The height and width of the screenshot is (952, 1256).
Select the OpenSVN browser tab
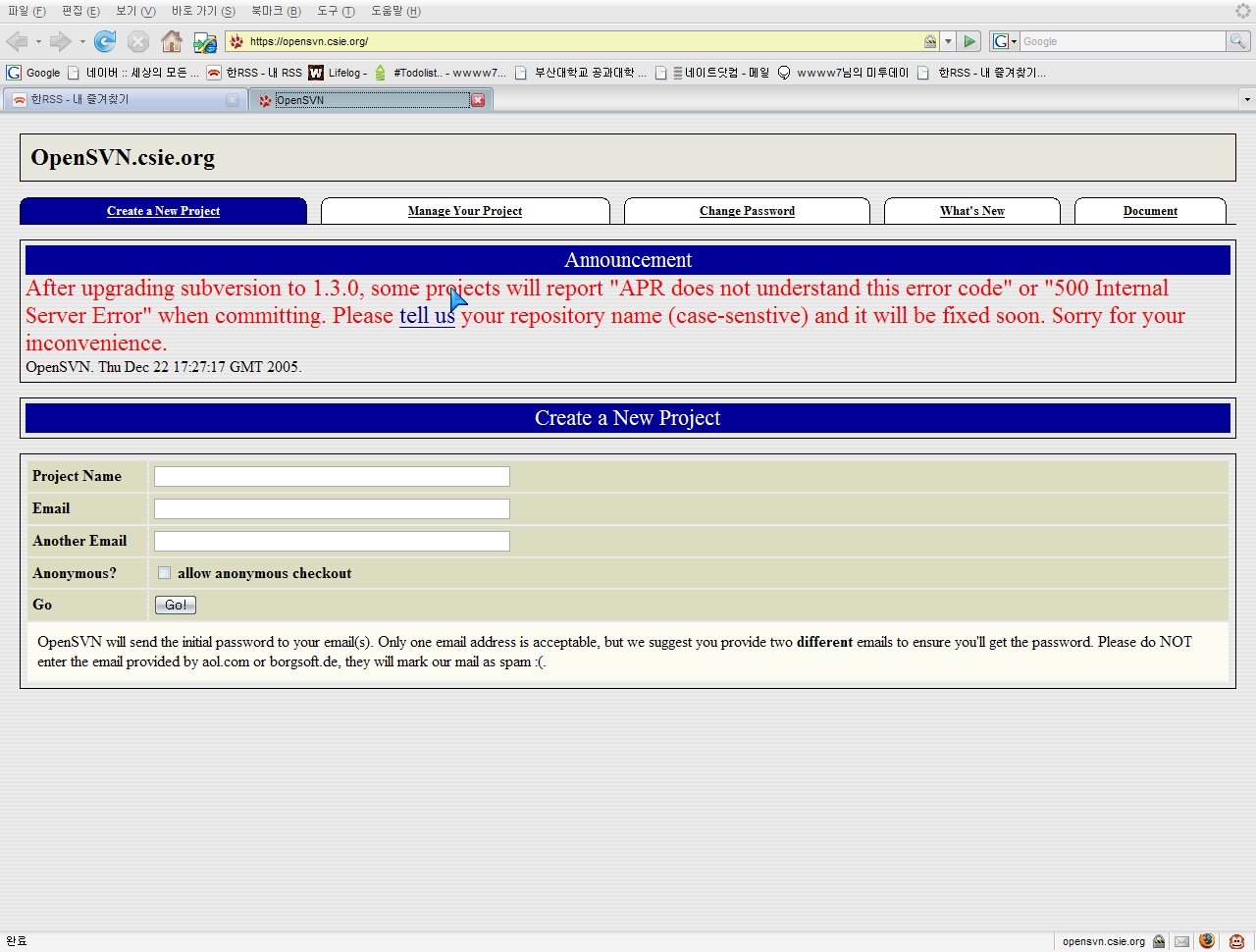[371, 99]
